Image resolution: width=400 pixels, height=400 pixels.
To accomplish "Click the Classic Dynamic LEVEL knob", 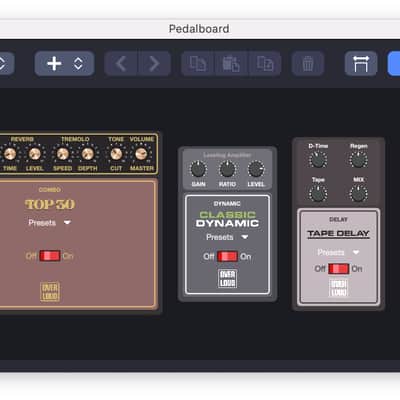I will (x=256, y=169).
